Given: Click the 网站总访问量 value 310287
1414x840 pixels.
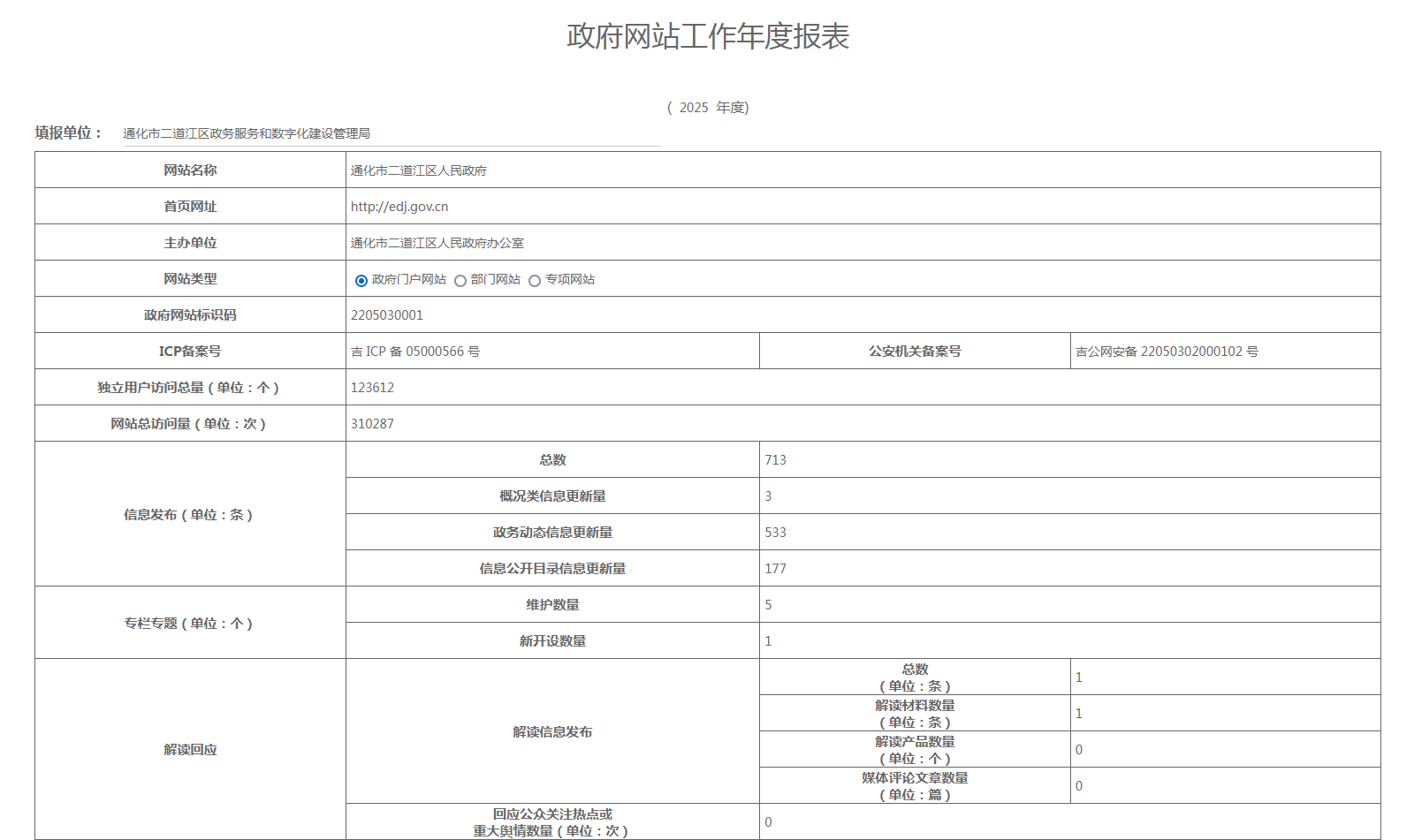Looking at the screenshot, I should 373,424.
